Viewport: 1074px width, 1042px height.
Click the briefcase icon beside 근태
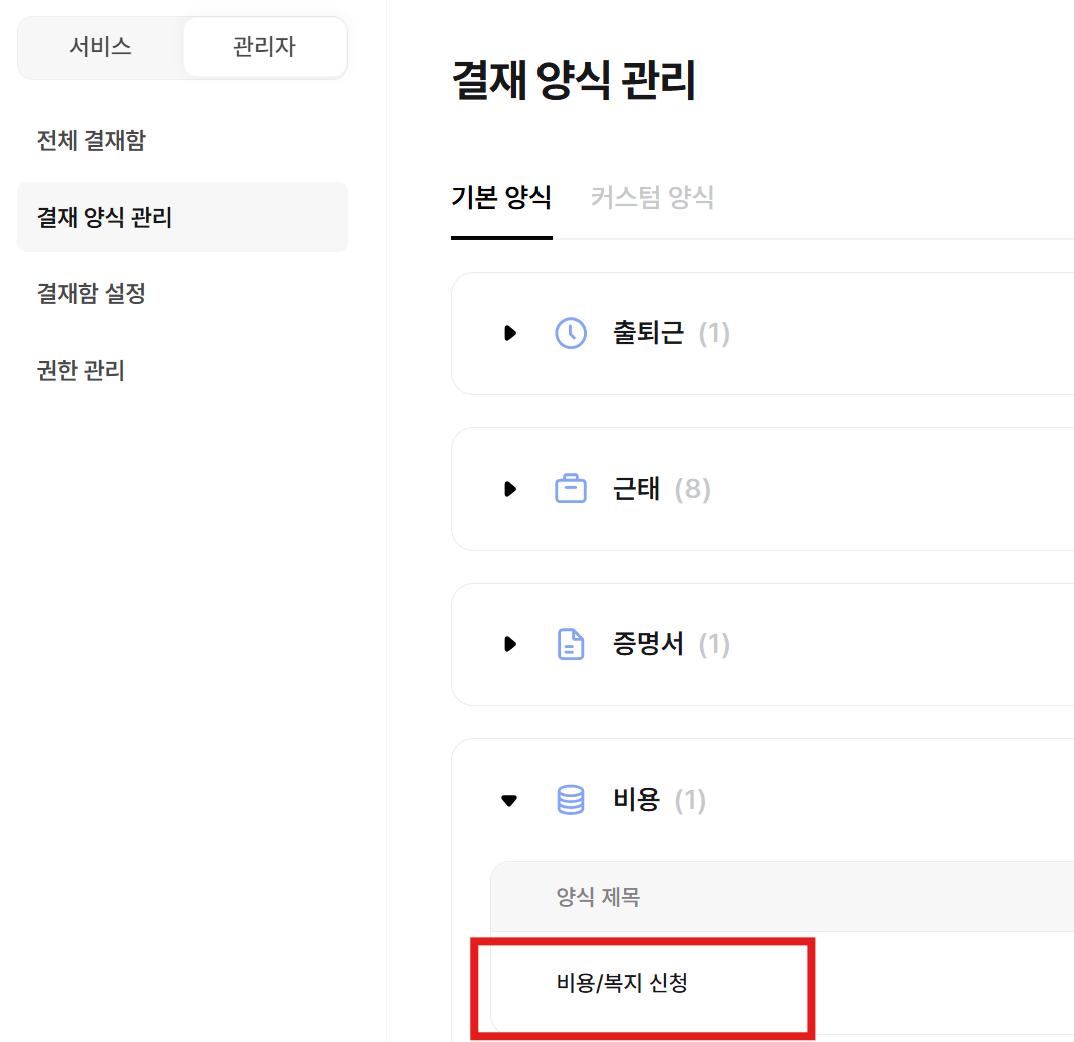pos(571,489)
